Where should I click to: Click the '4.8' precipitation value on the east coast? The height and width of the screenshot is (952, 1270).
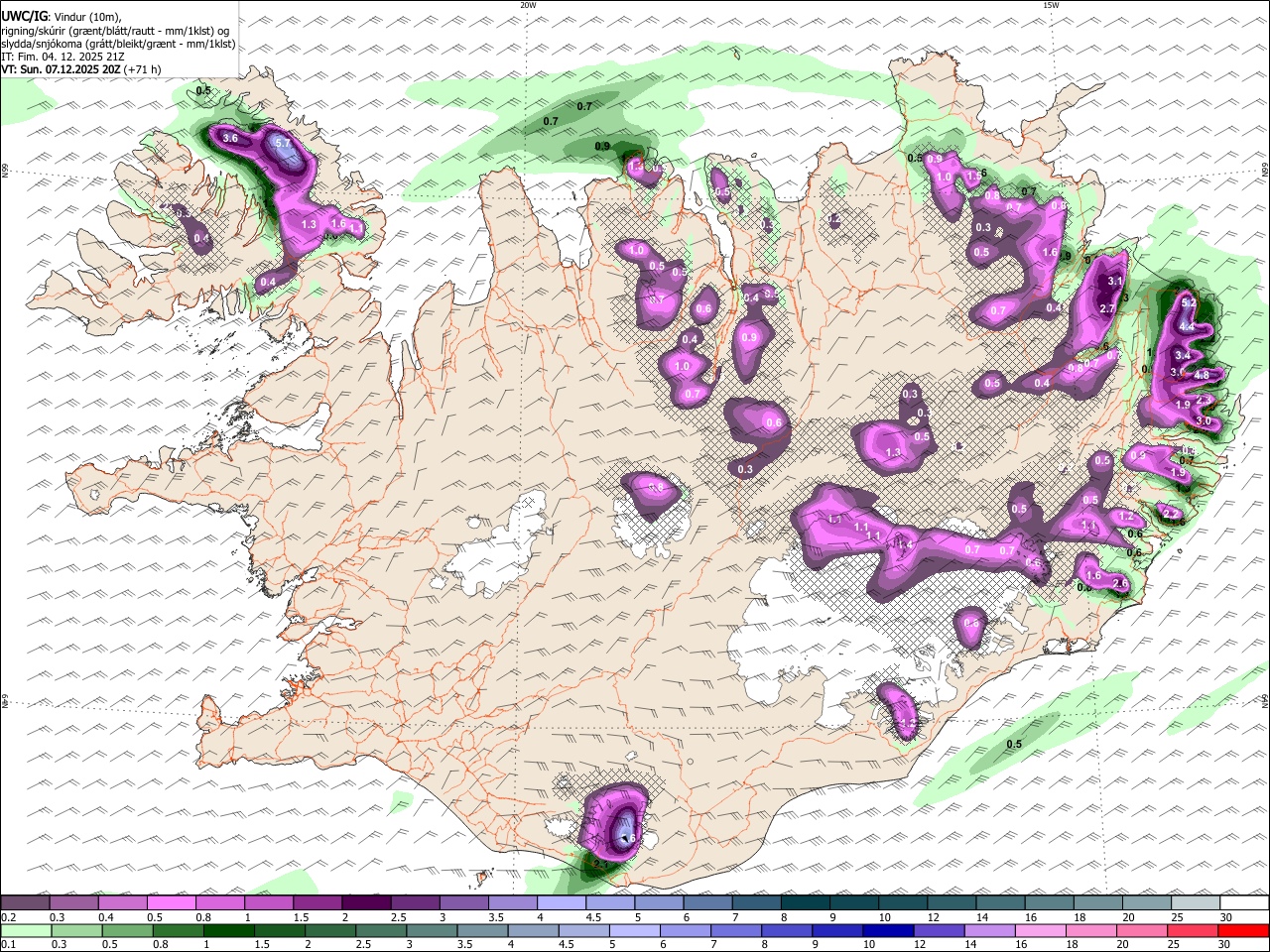click(1202, 376)
